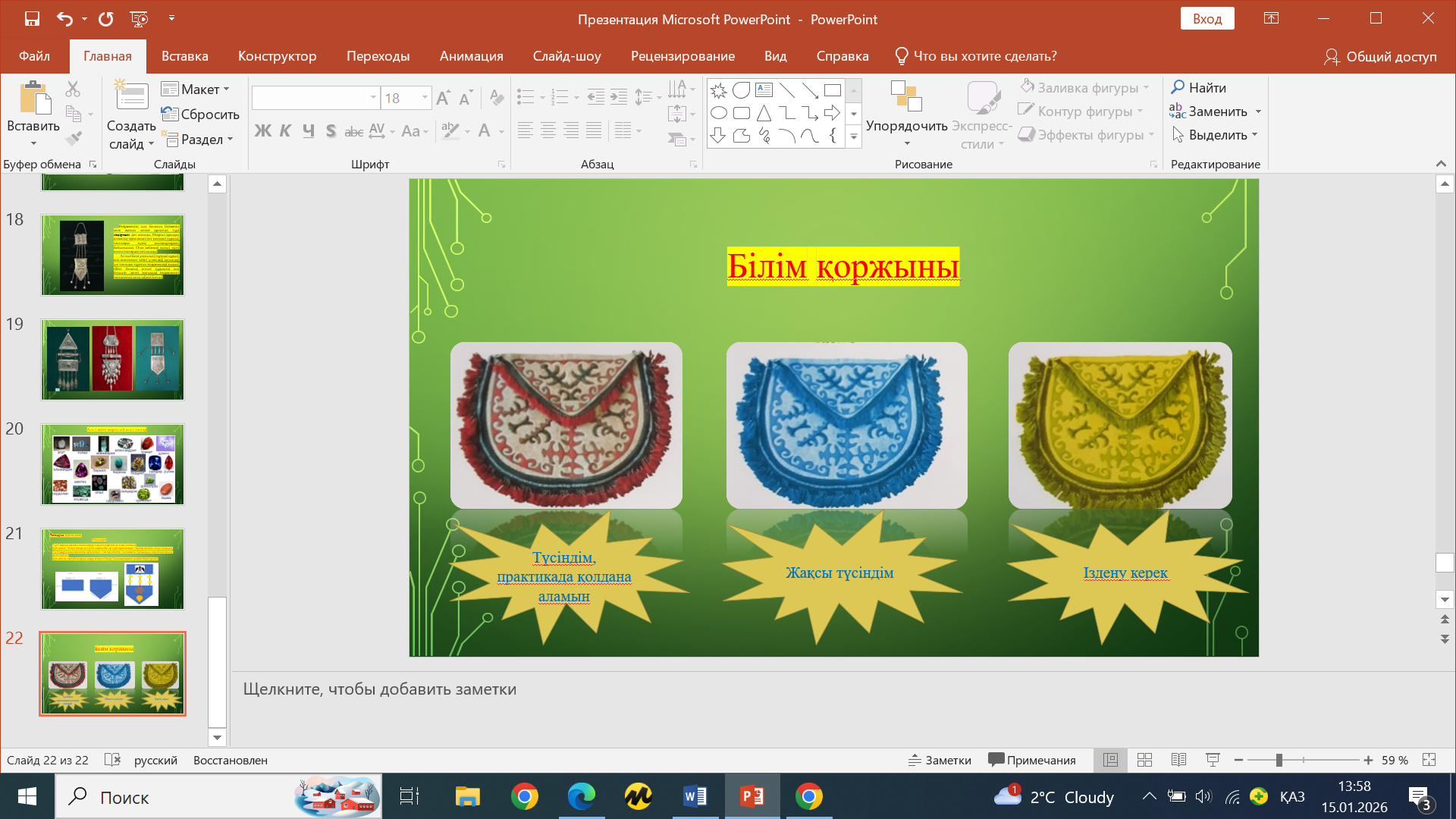This screenshot has height=819, width=1456.
Task: Launch PowerPoint icon in Windows taskbar
Action: pos(752,797)
